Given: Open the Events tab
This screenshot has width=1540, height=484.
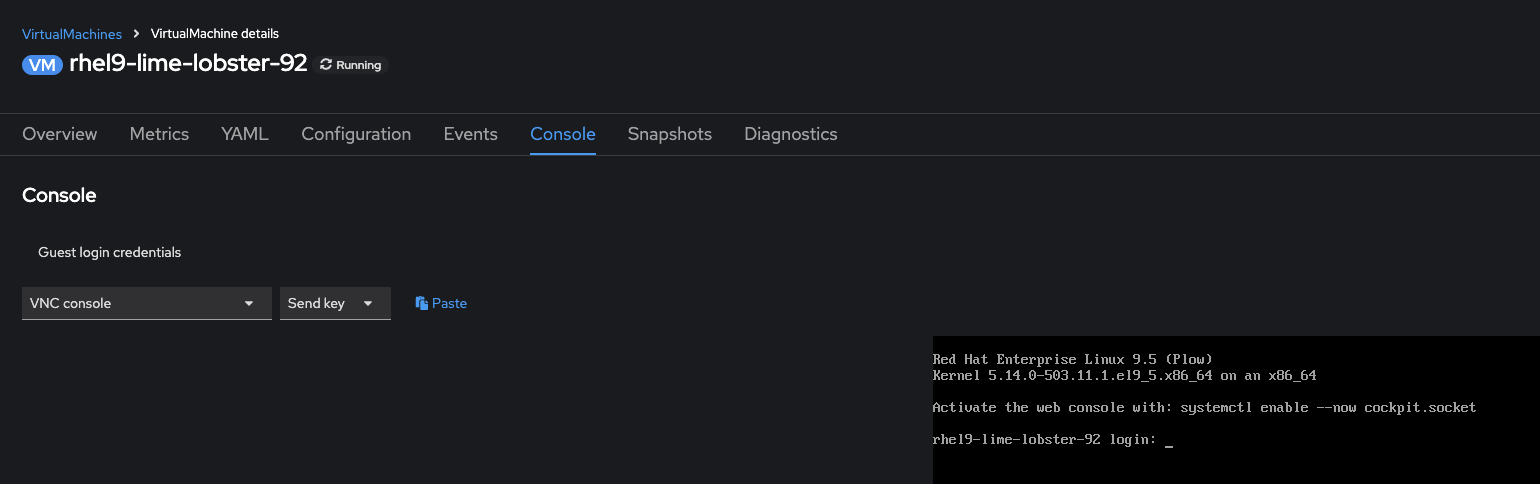Looking at the screenshot, I should click(x=470, y=134).
